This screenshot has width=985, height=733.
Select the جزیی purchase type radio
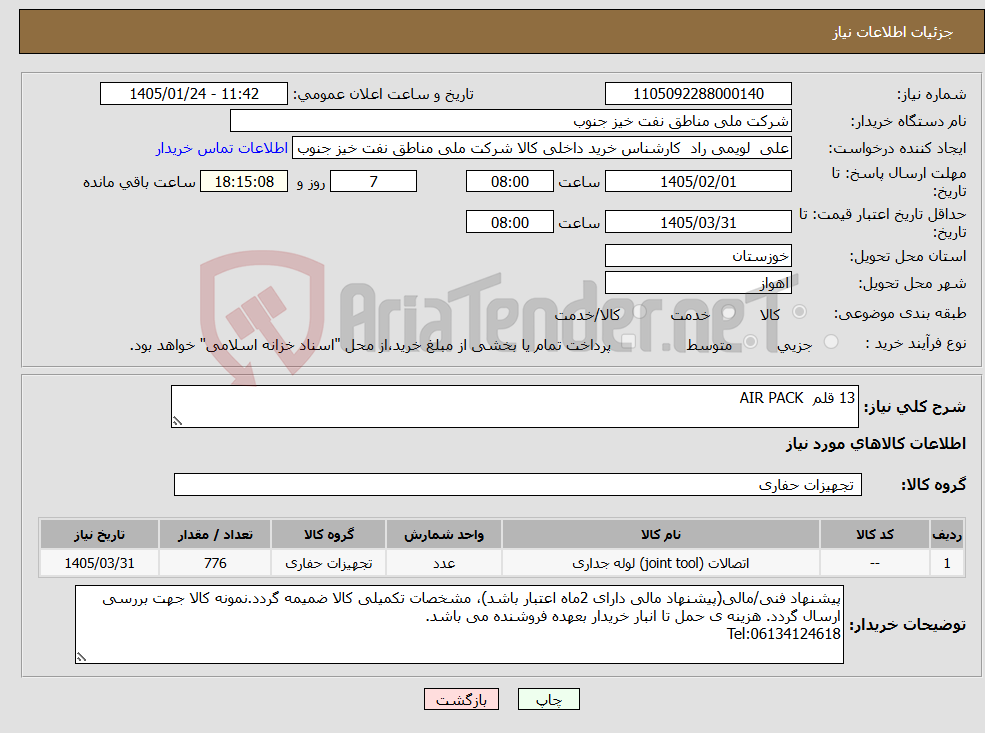(x=830, y=342)
